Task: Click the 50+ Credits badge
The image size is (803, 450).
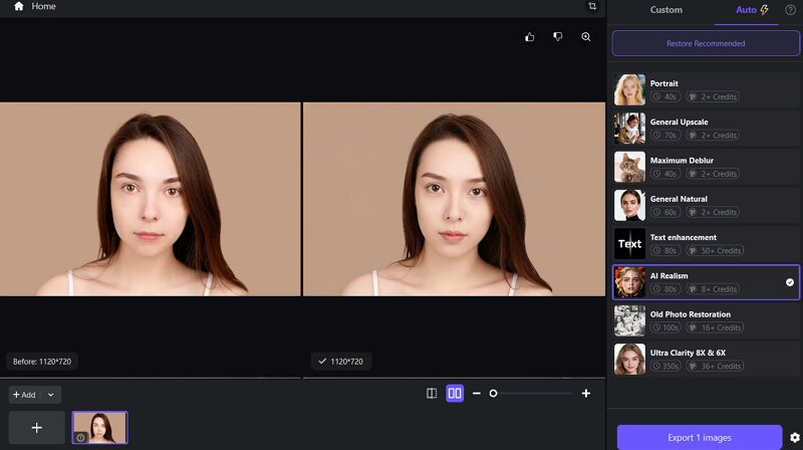Action: pos(715,251)
